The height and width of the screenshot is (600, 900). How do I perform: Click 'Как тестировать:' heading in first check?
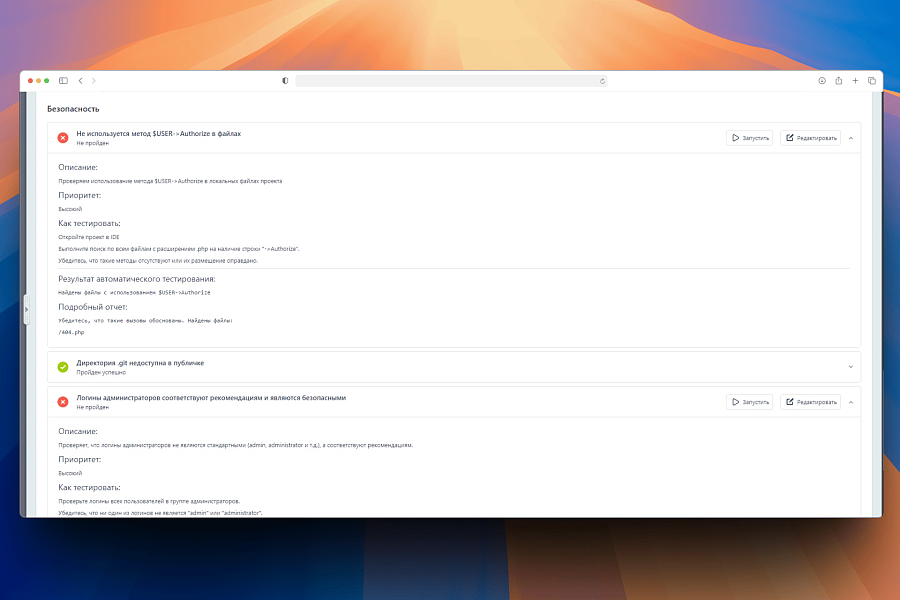coord(89,223)
